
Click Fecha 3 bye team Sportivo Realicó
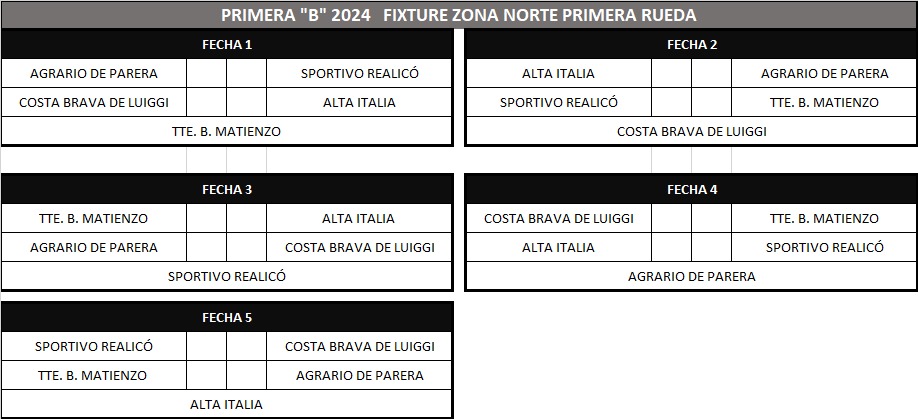[227, 276]
